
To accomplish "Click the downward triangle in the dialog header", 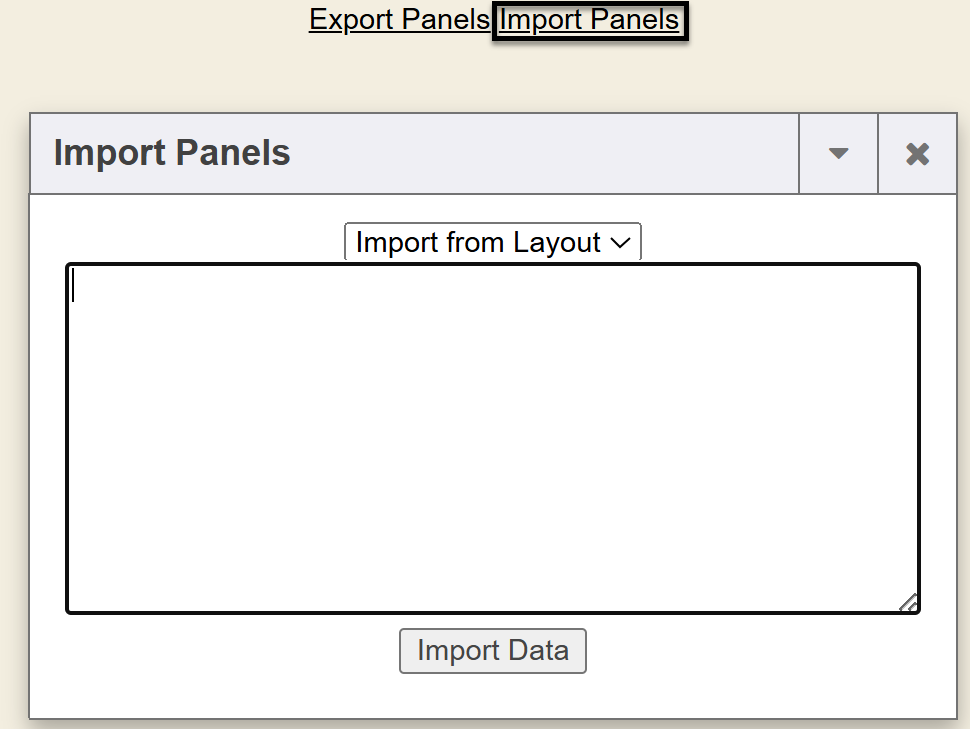I will 838,154.
